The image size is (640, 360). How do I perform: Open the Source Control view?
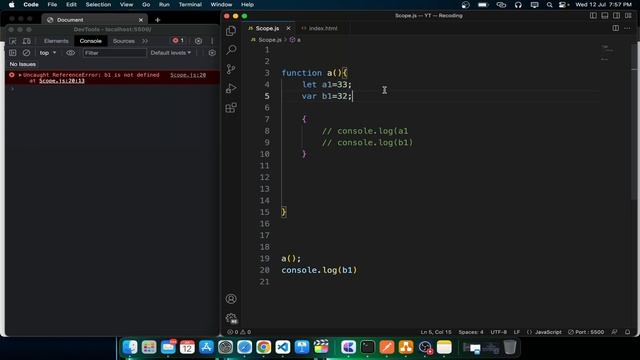pos(231,69)
